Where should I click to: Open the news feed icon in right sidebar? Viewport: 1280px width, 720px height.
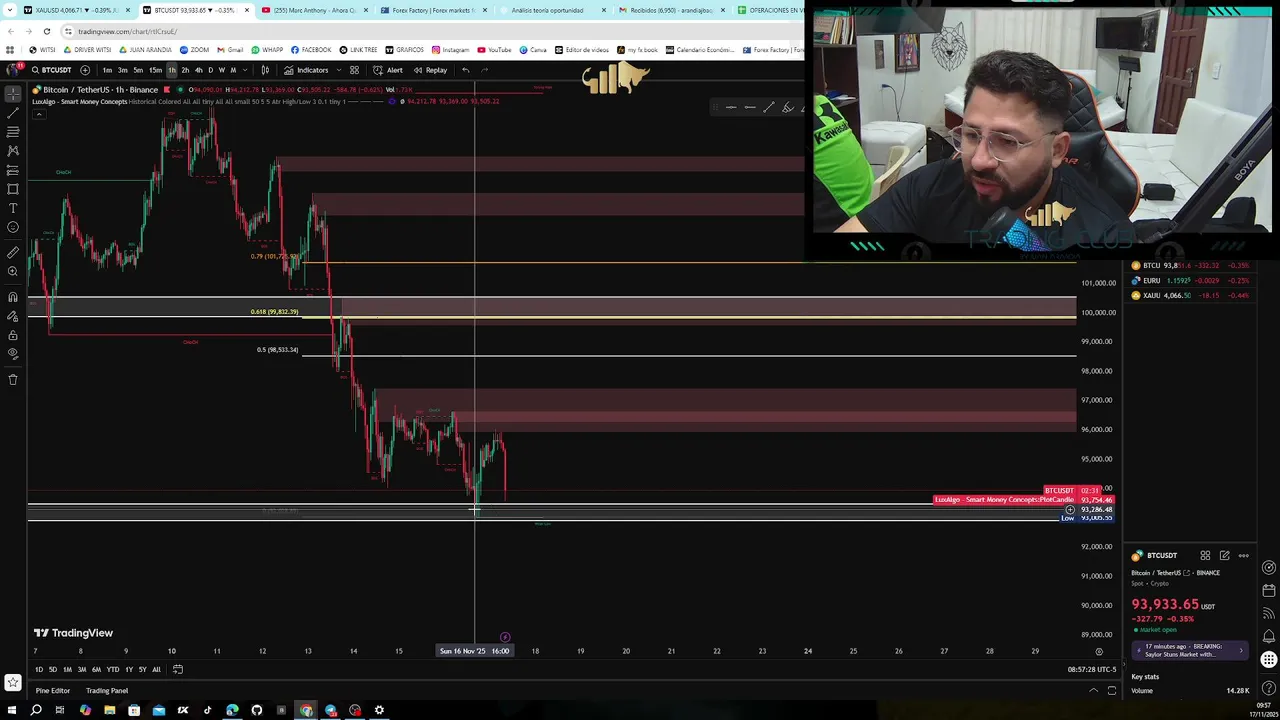1269,612
